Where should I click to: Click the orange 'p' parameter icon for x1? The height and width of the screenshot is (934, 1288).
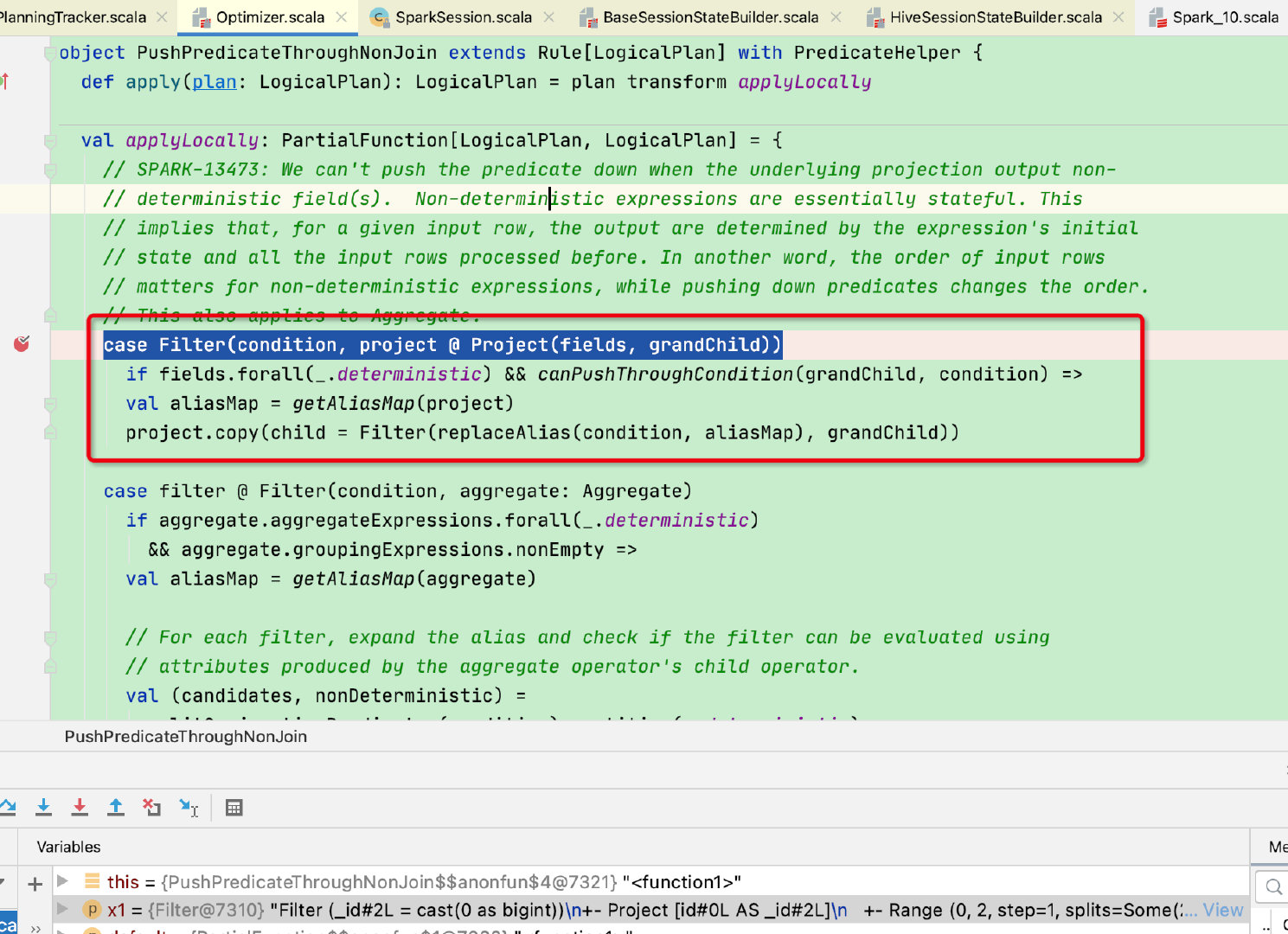(92, 910)
